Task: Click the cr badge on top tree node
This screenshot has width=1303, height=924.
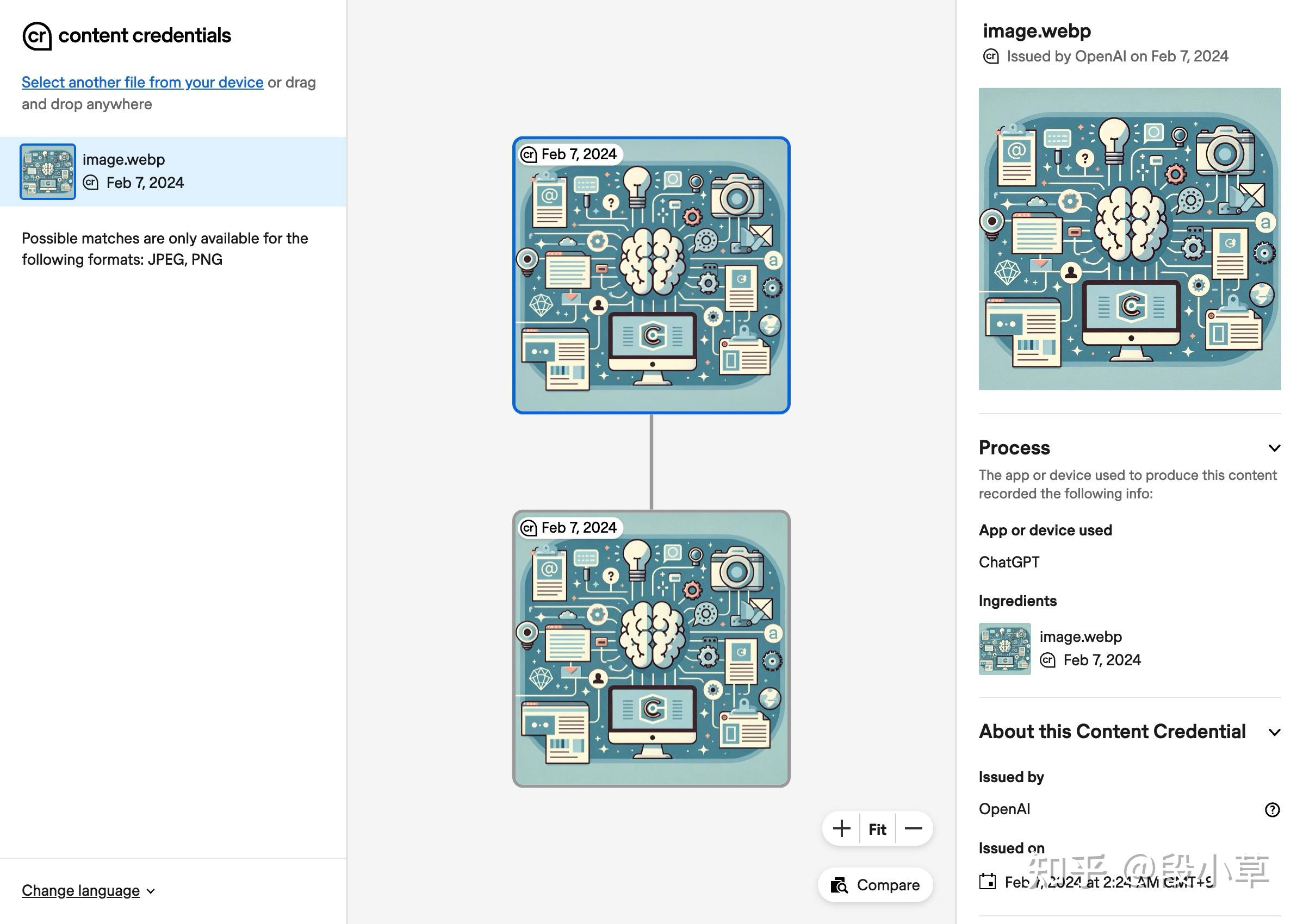Action: tap(529, 154)
